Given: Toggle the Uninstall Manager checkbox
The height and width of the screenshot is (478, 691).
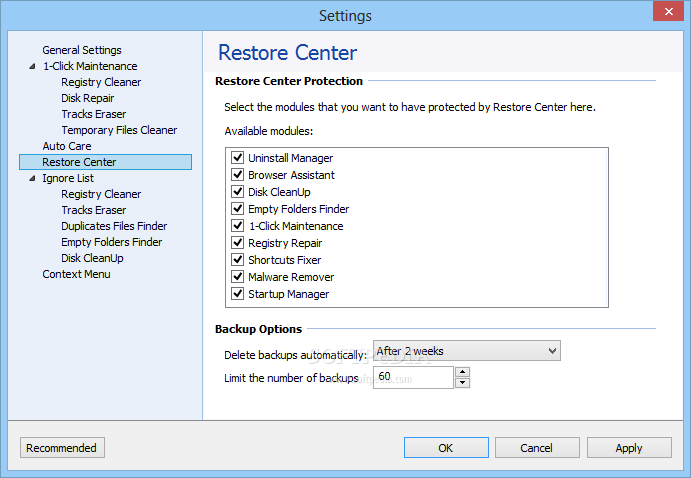Looking at the screenshot, I should pos(238,157).
